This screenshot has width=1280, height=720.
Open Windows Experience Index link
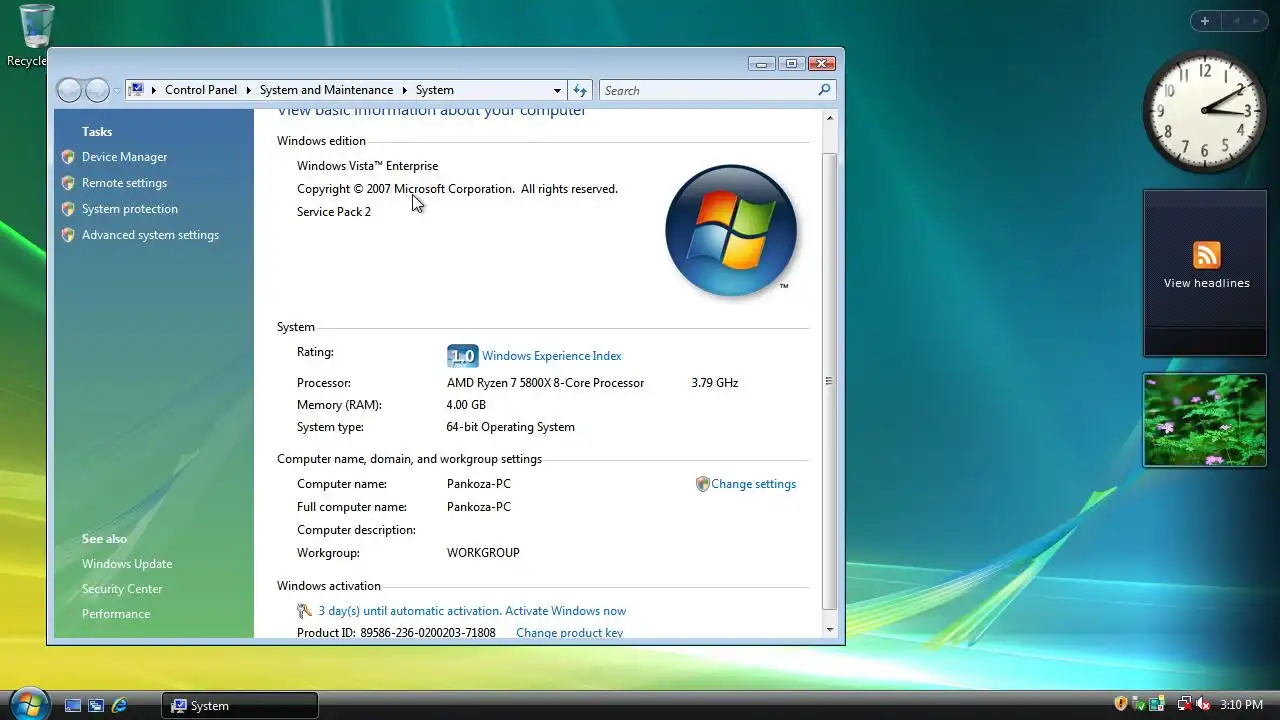coord(551,356)
